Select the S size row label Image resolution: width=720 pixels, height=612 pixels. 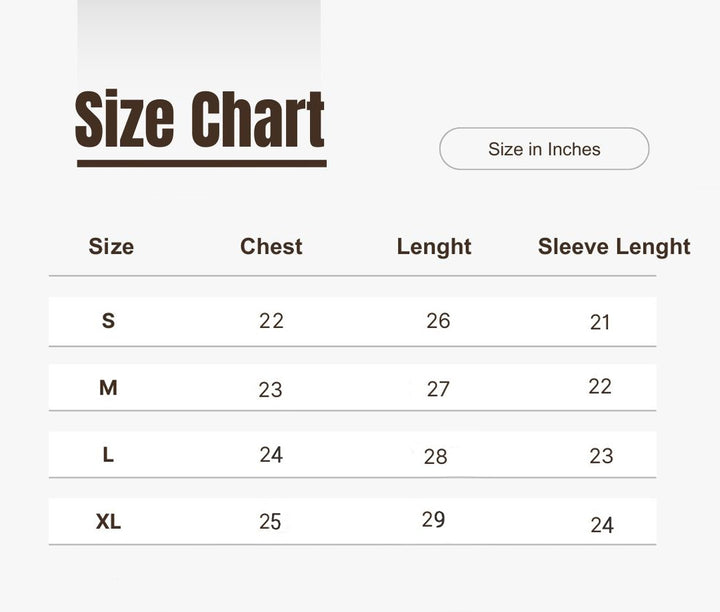tap(109, 321)
